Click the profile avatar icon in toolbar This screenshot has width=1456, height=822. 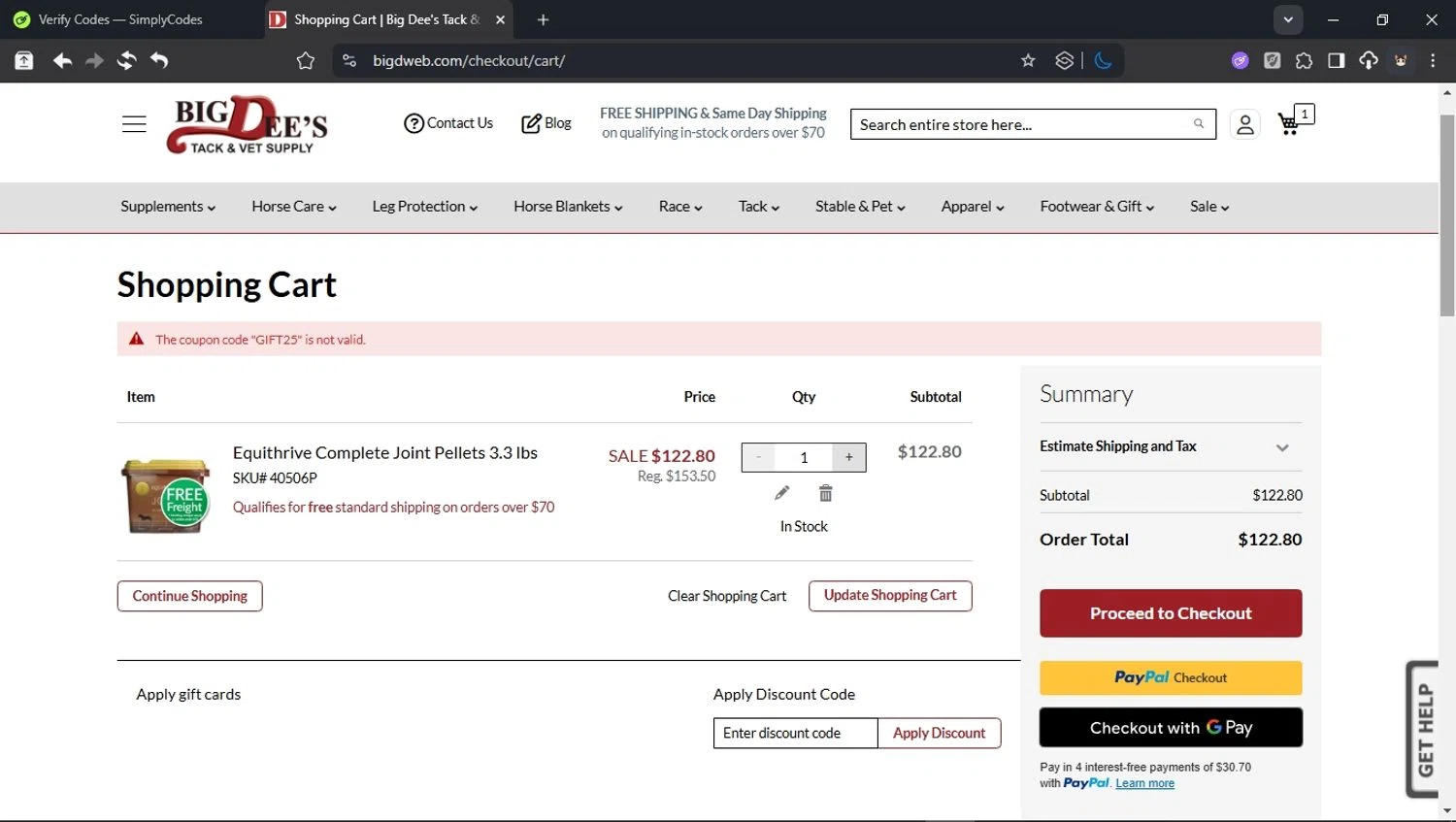[x=1400, y=60]
